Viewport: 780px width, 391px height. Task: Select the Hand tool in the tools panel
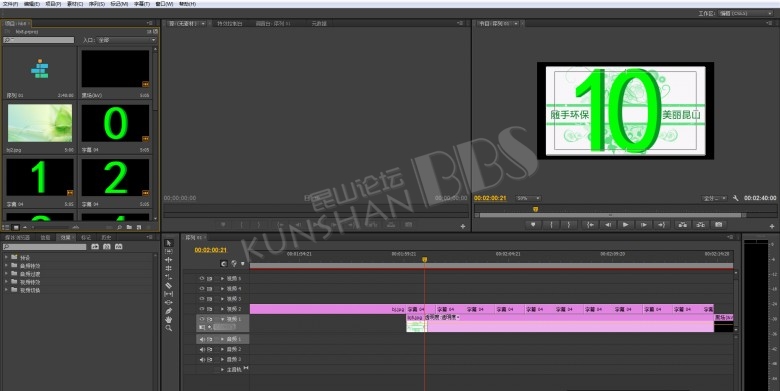[169, 319]
